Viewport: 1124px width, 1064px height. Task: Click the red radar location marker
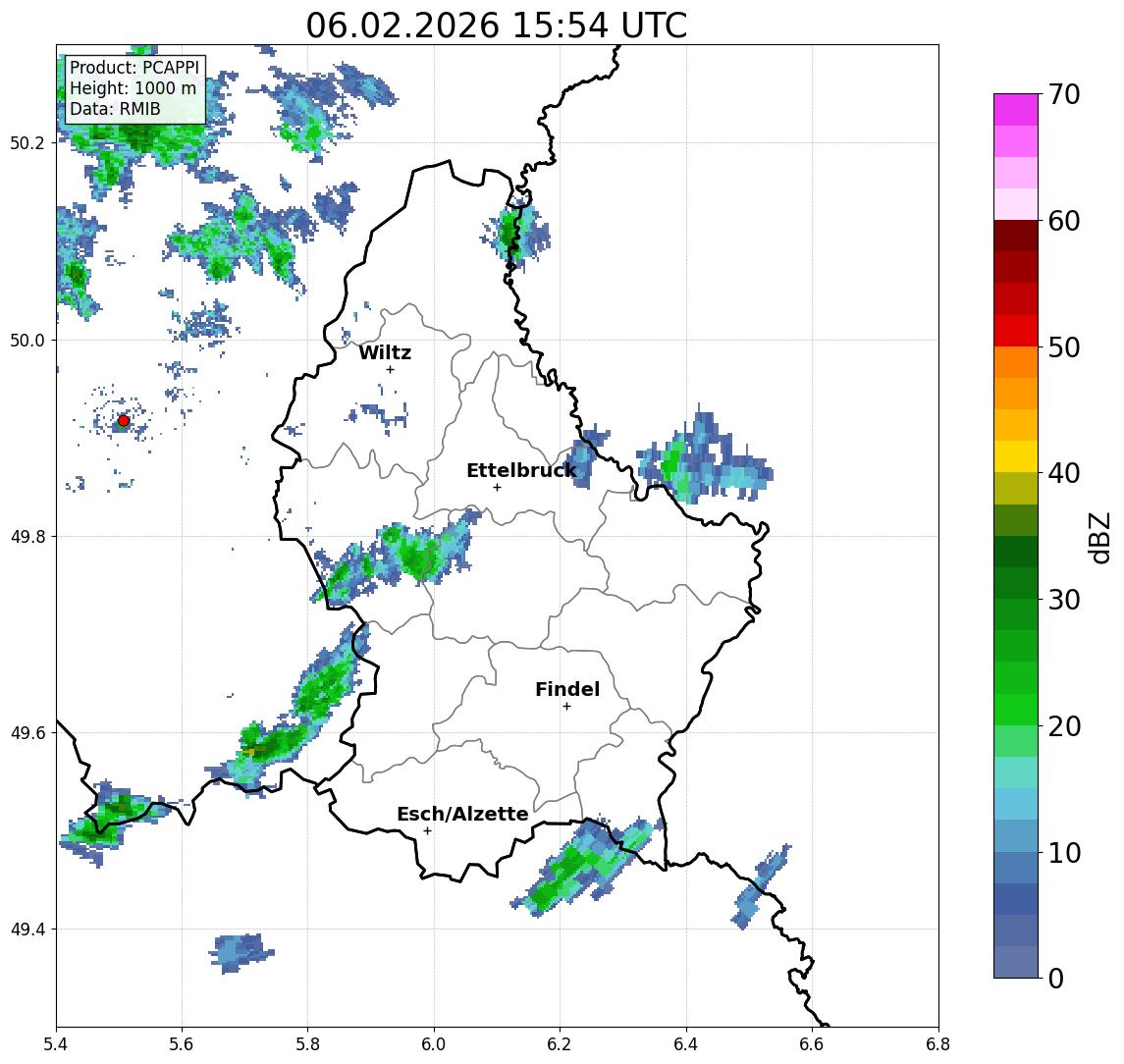124,421
